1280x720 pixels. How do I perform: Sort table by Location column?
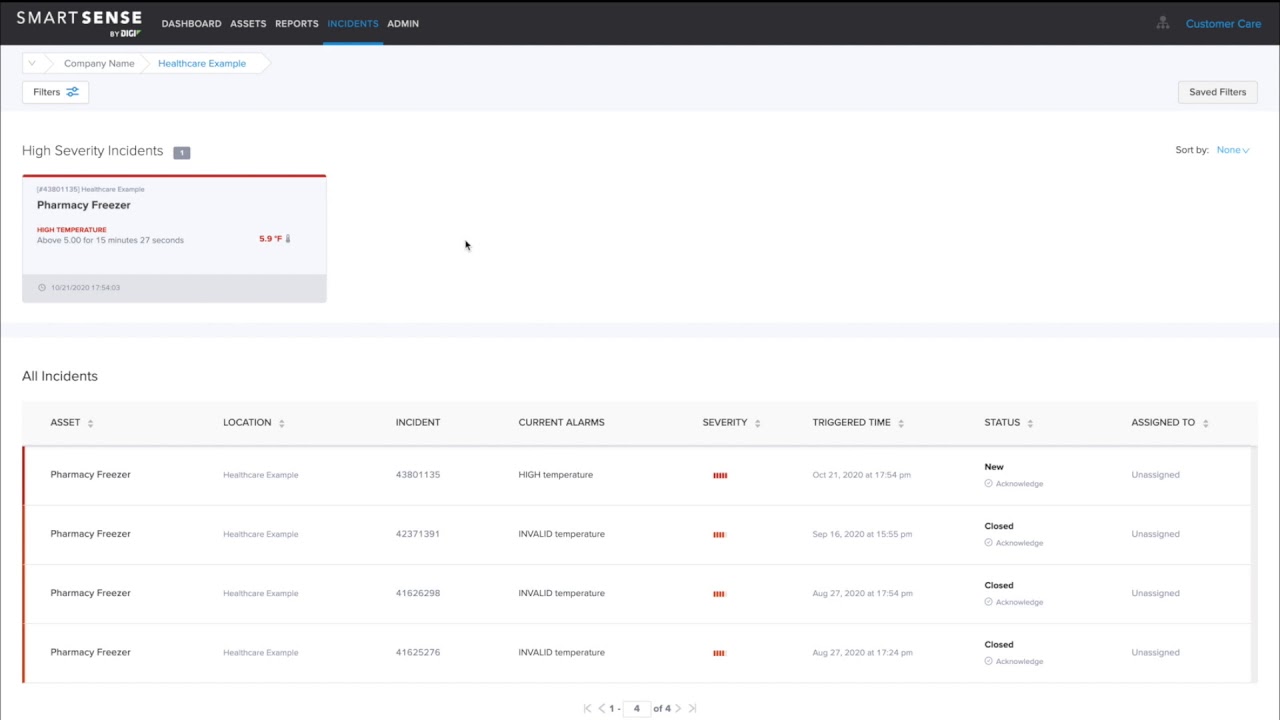point(281,423)
